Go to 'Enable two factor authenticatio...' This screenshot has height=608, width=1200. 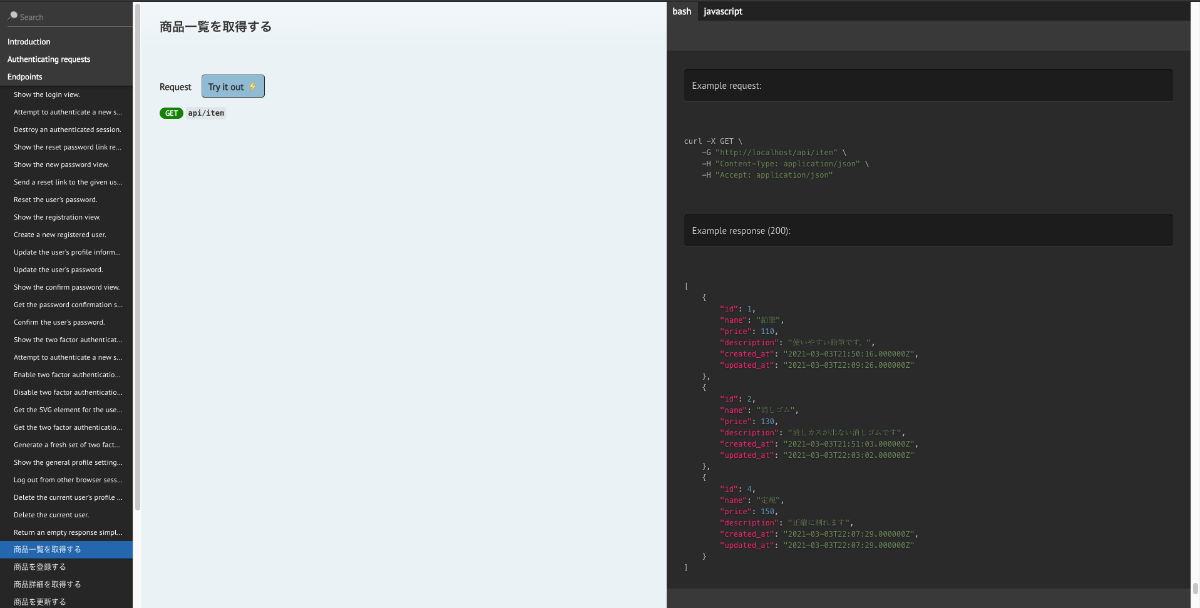66,374
